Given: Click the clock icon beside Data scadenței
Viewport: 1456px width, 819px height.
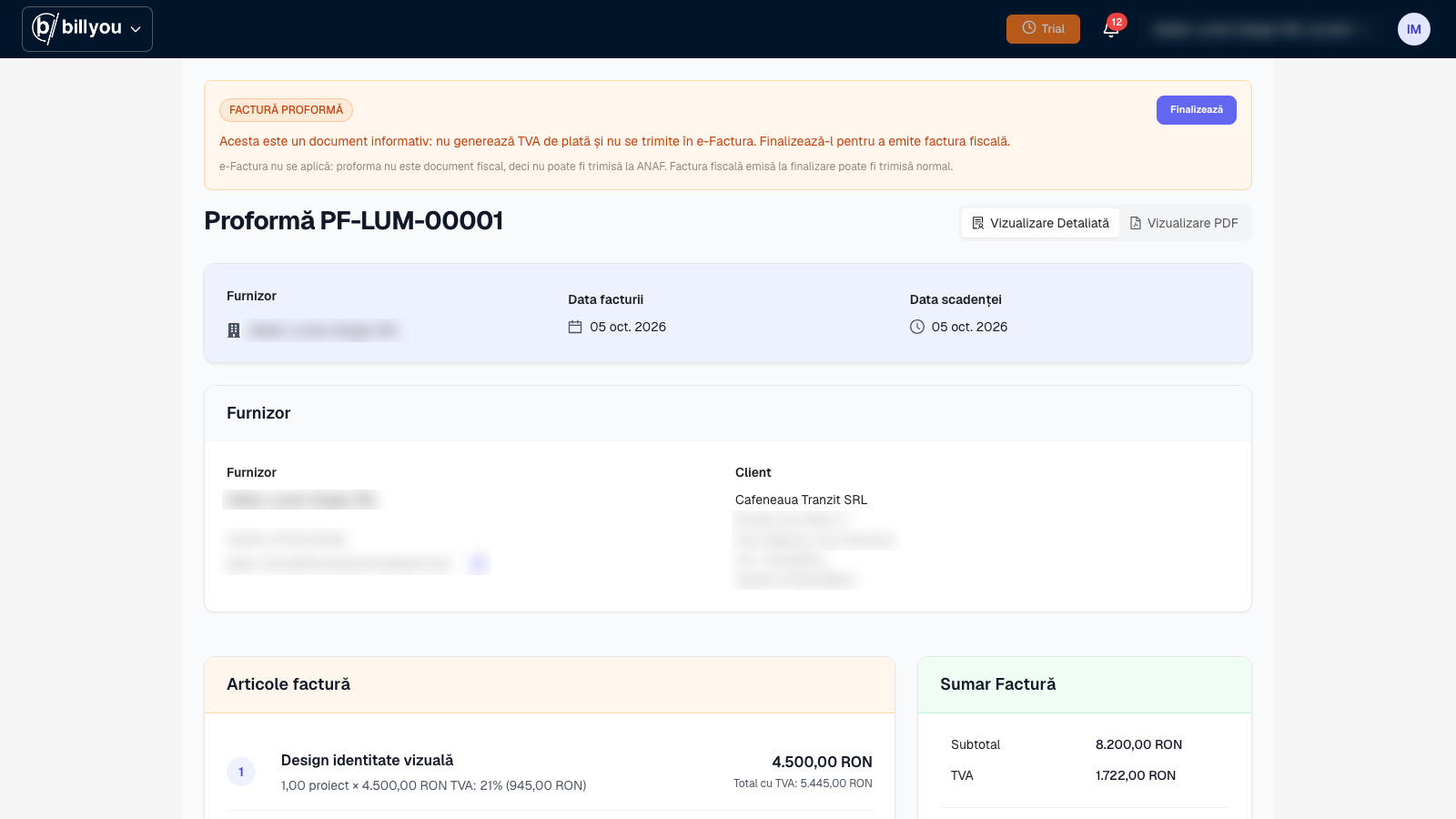Looking at the screenshot, I should (x=917, y=327).
